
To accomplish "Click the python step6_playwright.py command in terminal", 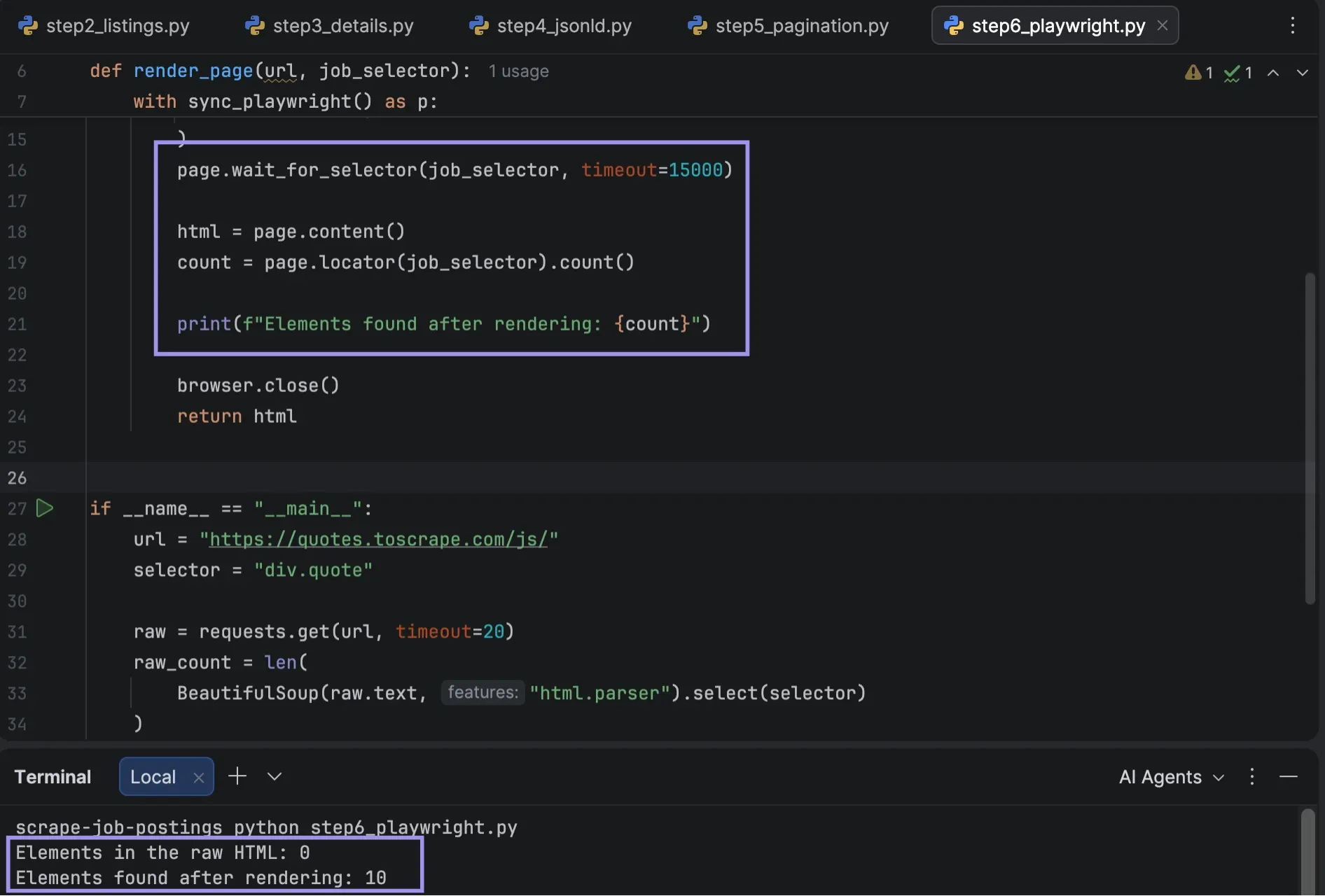I will pos(375,827).
